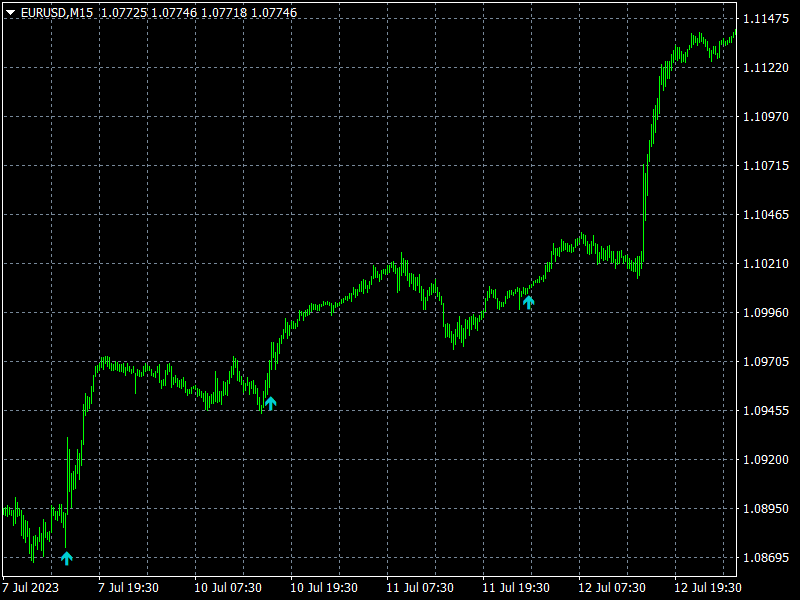The width and height of the screenshot is (800, 600).
Task: Click price label 1.08950 on the scale
Action: 766,509
